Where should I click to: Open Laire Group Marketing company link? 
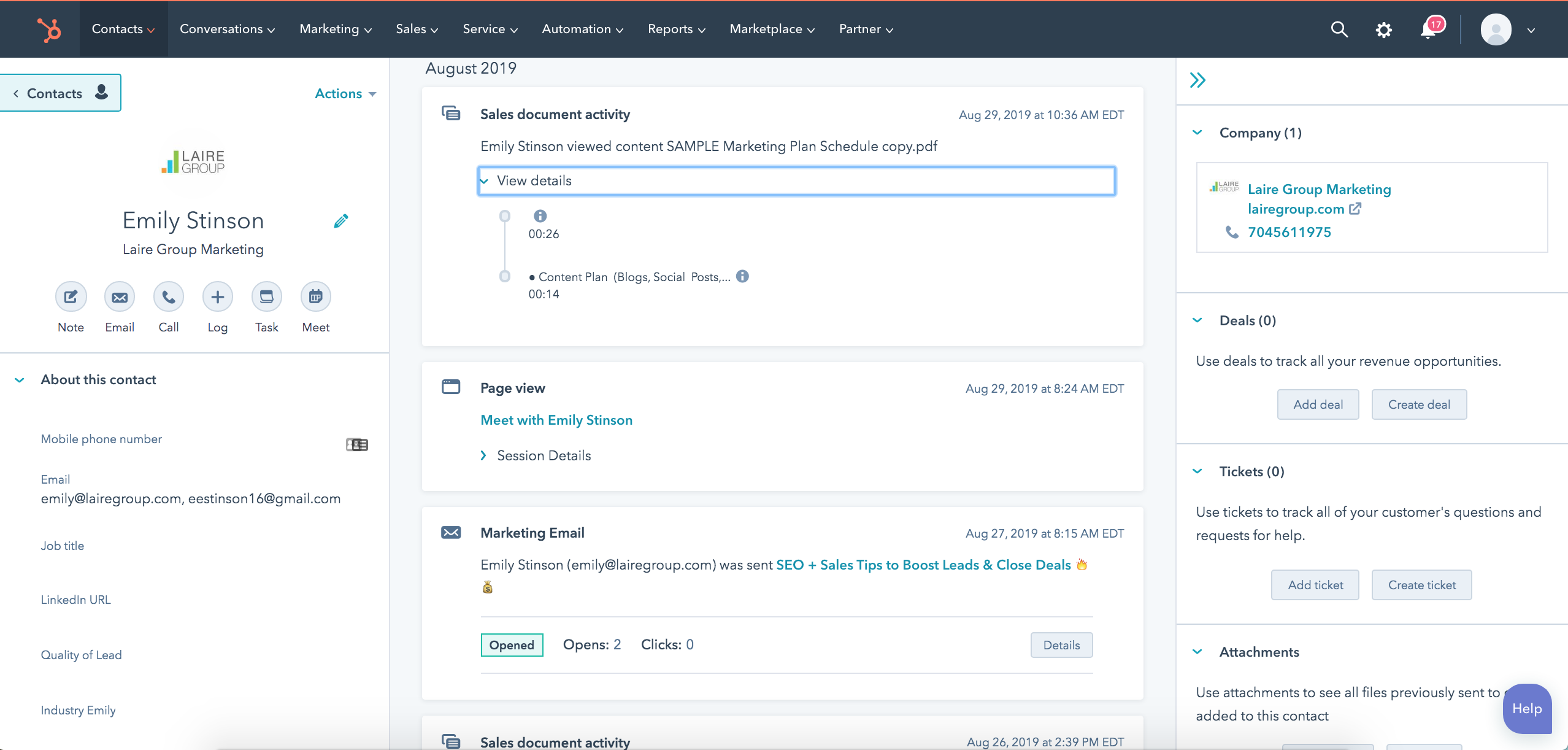pos(1319,189)
